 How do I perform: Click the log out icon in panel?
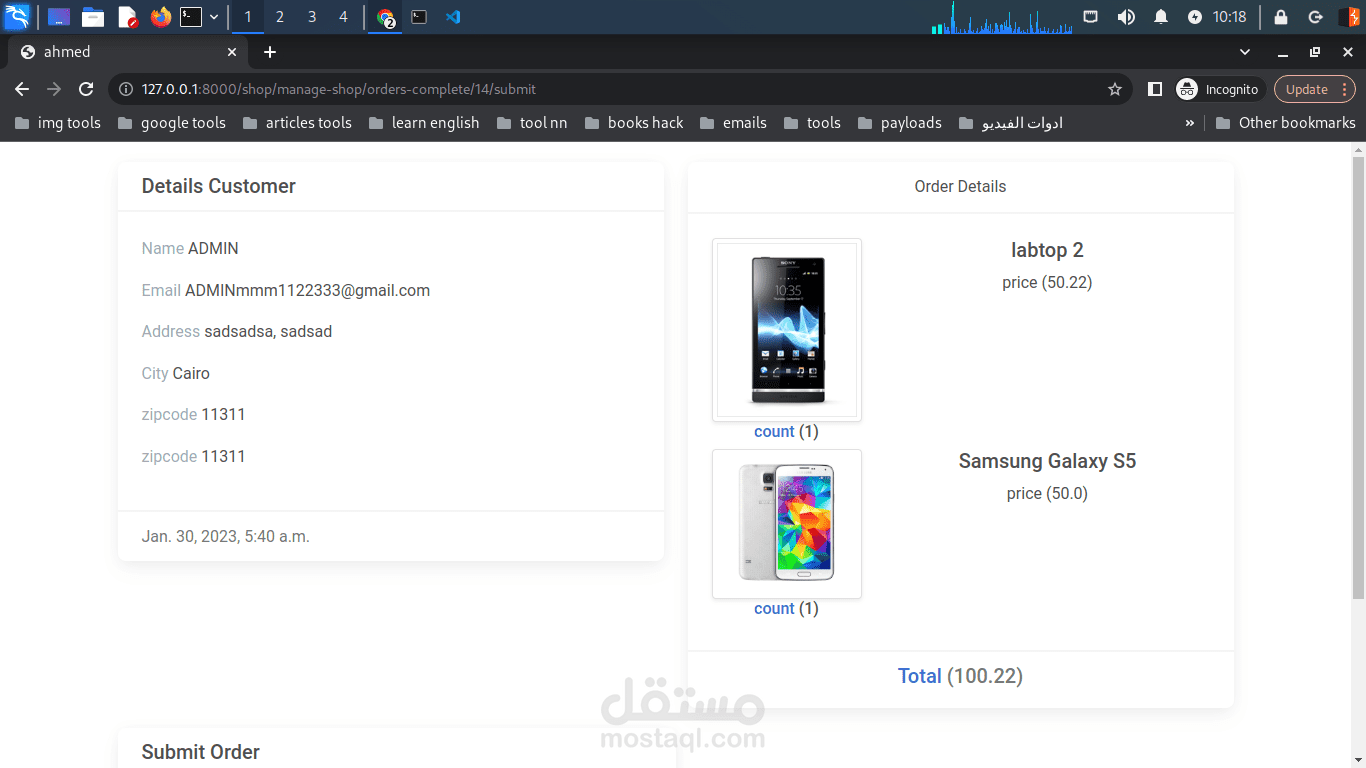click(1316, 17)
